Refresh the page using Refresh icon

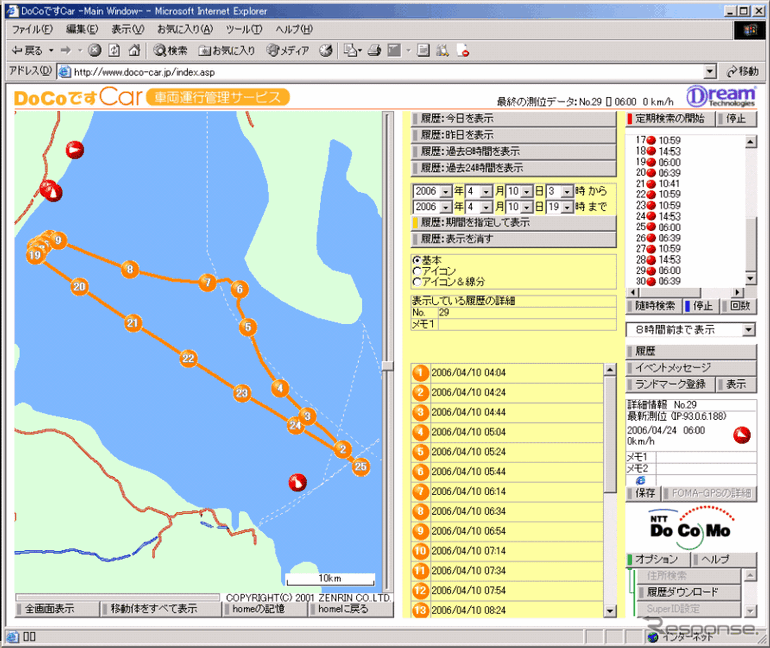pos(114,50)
